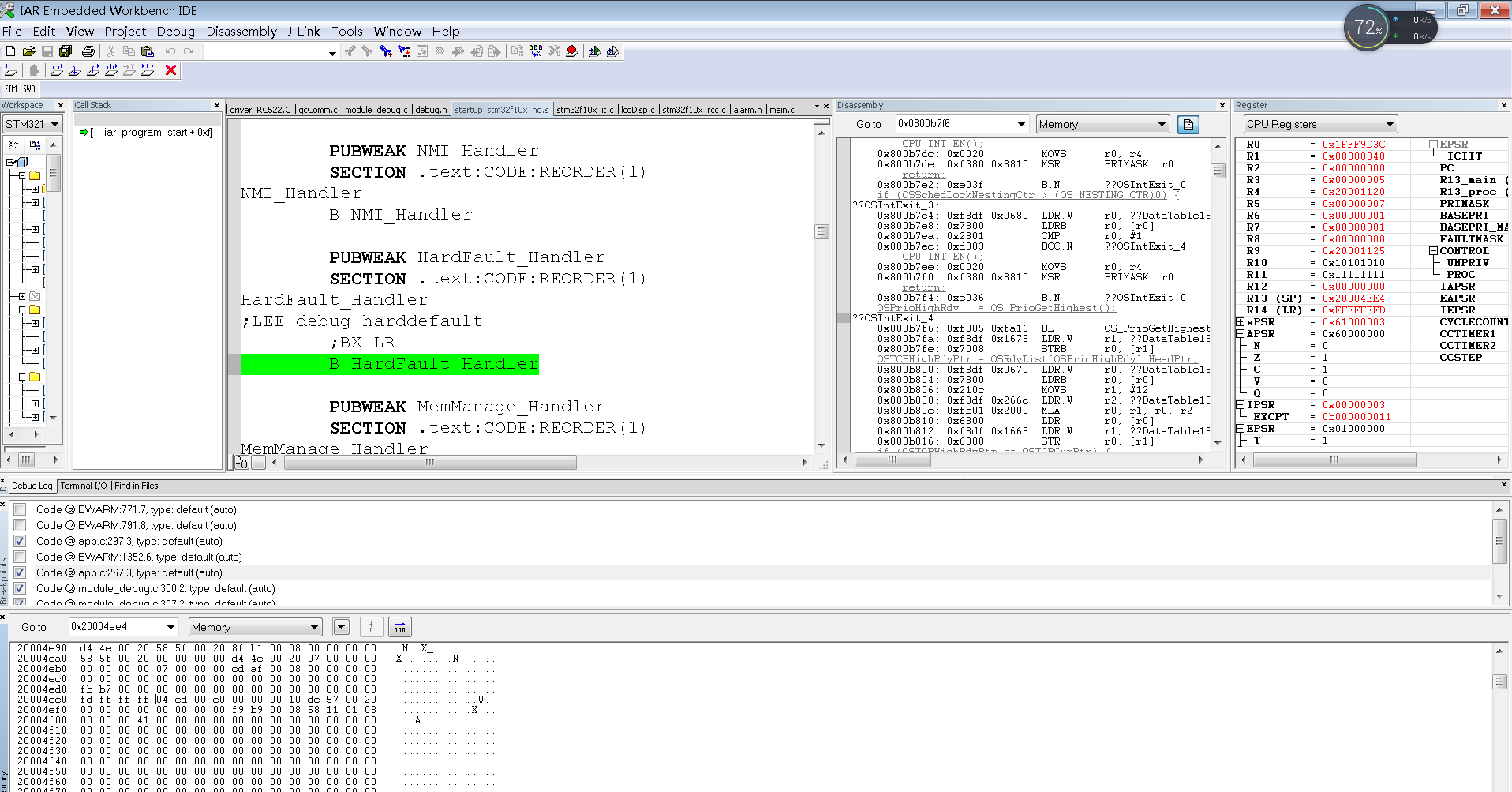The width and height of the screenshot is (1512, 792).
Task: Disable the app.c:267.3 breakpoint checkbox
Action: (x=20, y=572)
